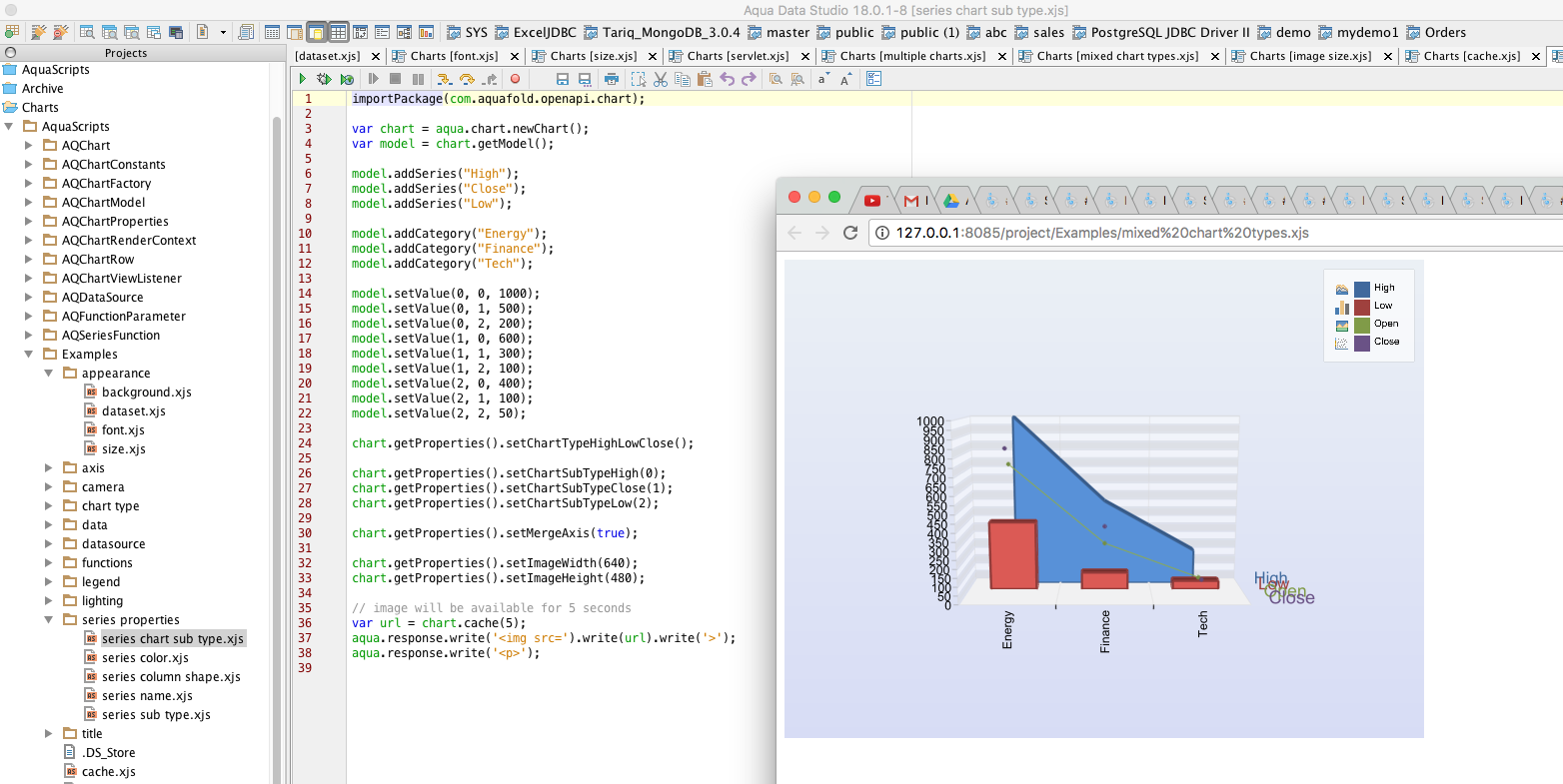The image size is (1563, 784).
Task: Click the Step Over debug icon
Action: 467,79
